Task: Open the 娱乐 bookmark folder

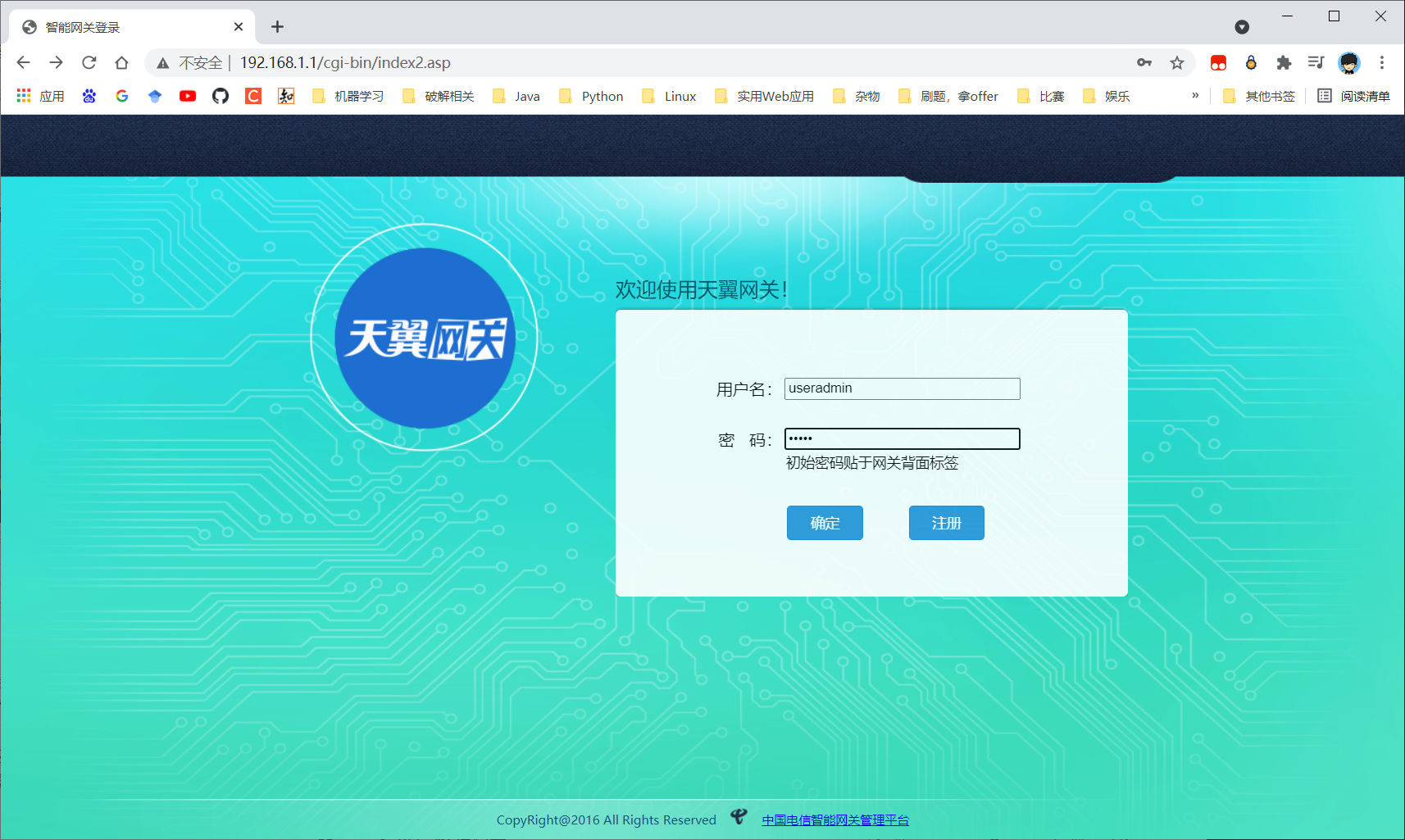Action: tap(1107, 96)
